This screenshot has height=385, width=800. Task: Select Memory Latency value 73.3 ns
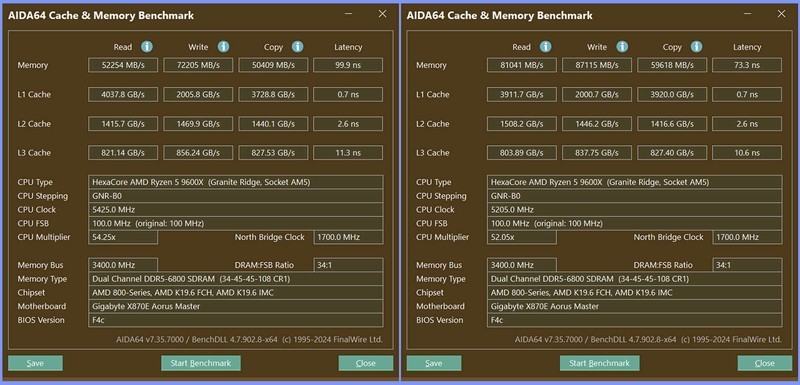(x=747, y=65)
